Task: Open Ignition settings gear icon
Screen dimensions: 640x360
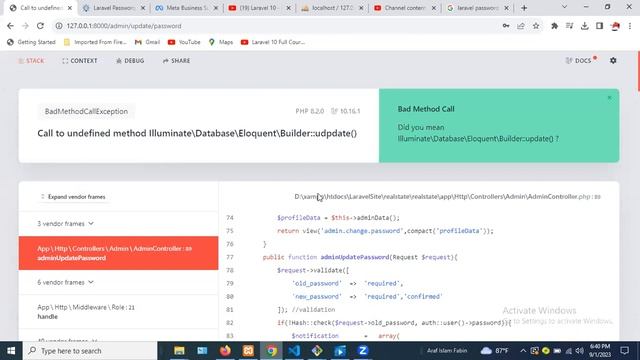Action: (613, 60)
